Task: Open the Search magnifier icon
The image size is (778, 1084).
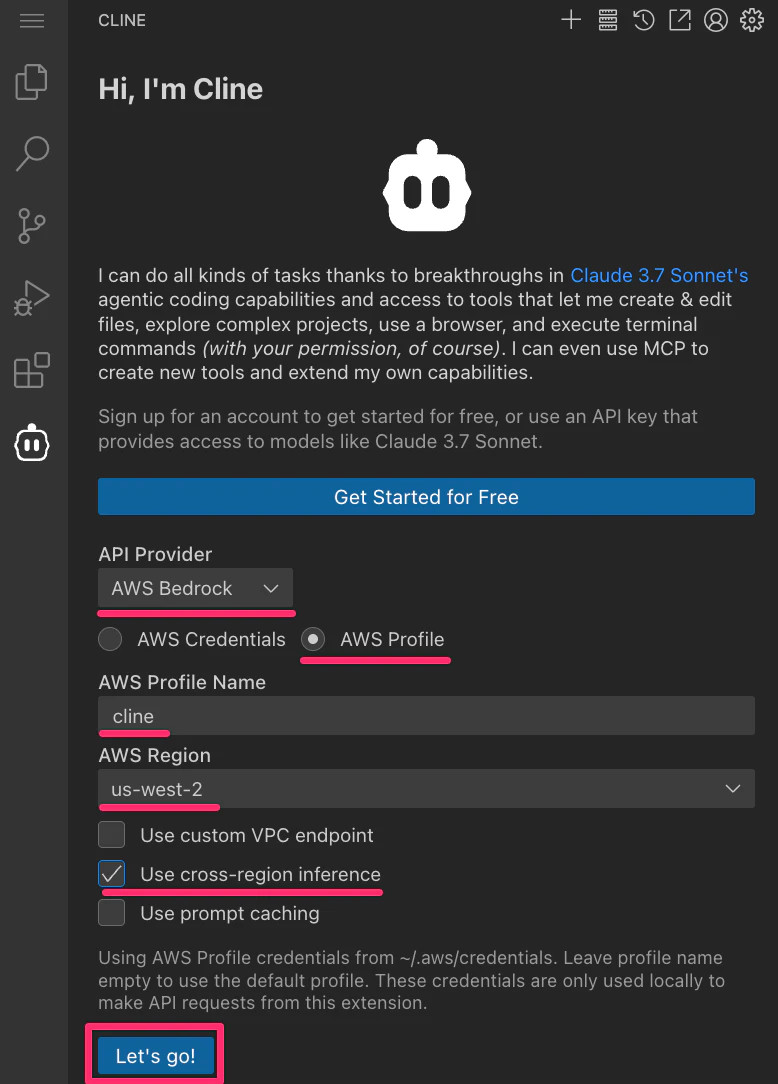Action: tap(32, 153)
